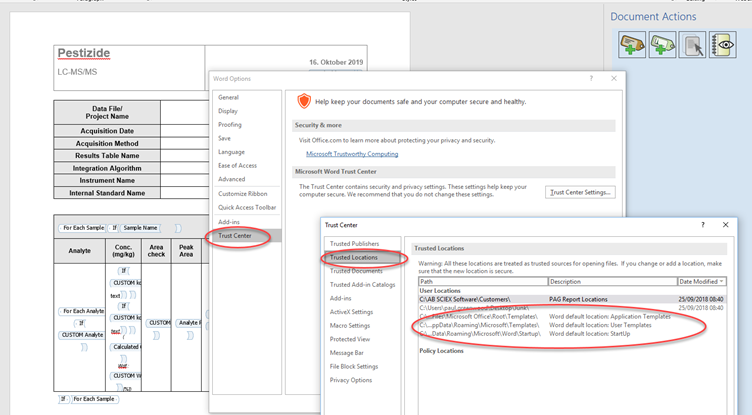The width and height of the screenshot is (752, 415).
Task: Click the Acquisition Date table cell
Action: (x=107, y=131)
